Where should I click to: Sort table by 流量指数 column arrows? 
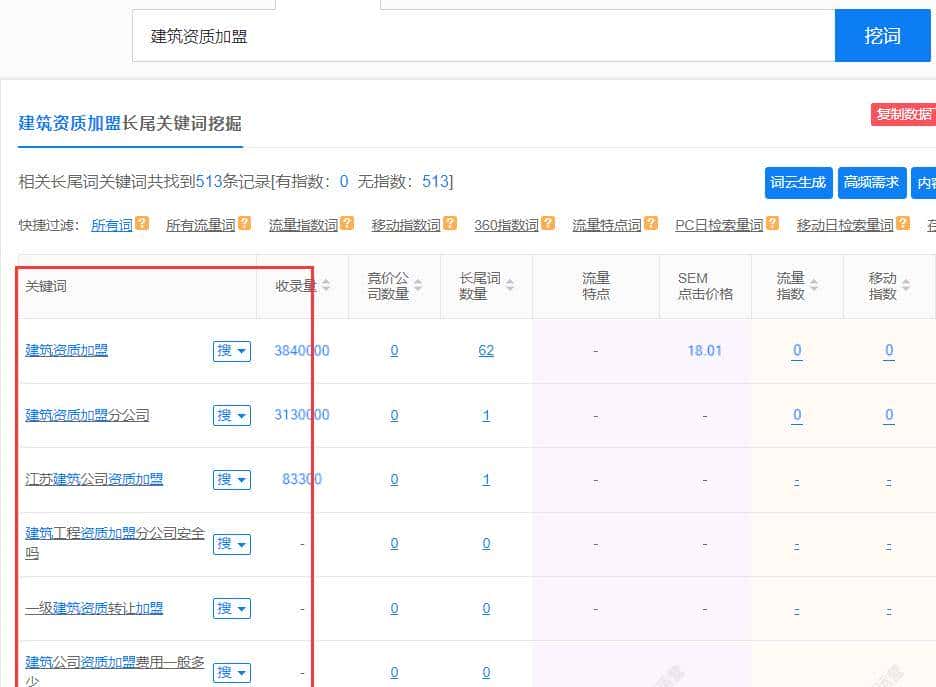click(813, 282)
